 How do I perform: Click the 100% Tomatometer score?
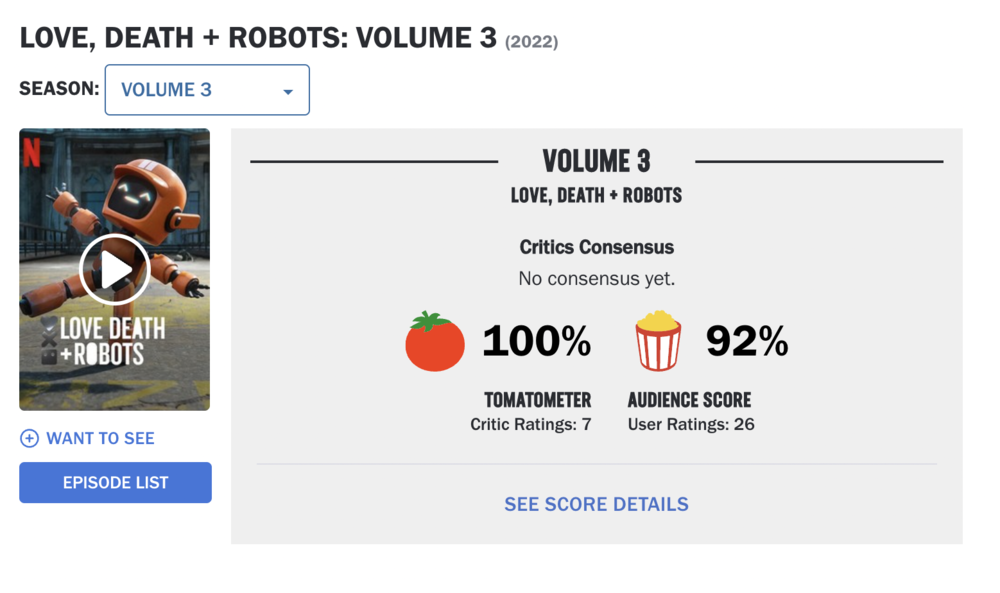537,341
